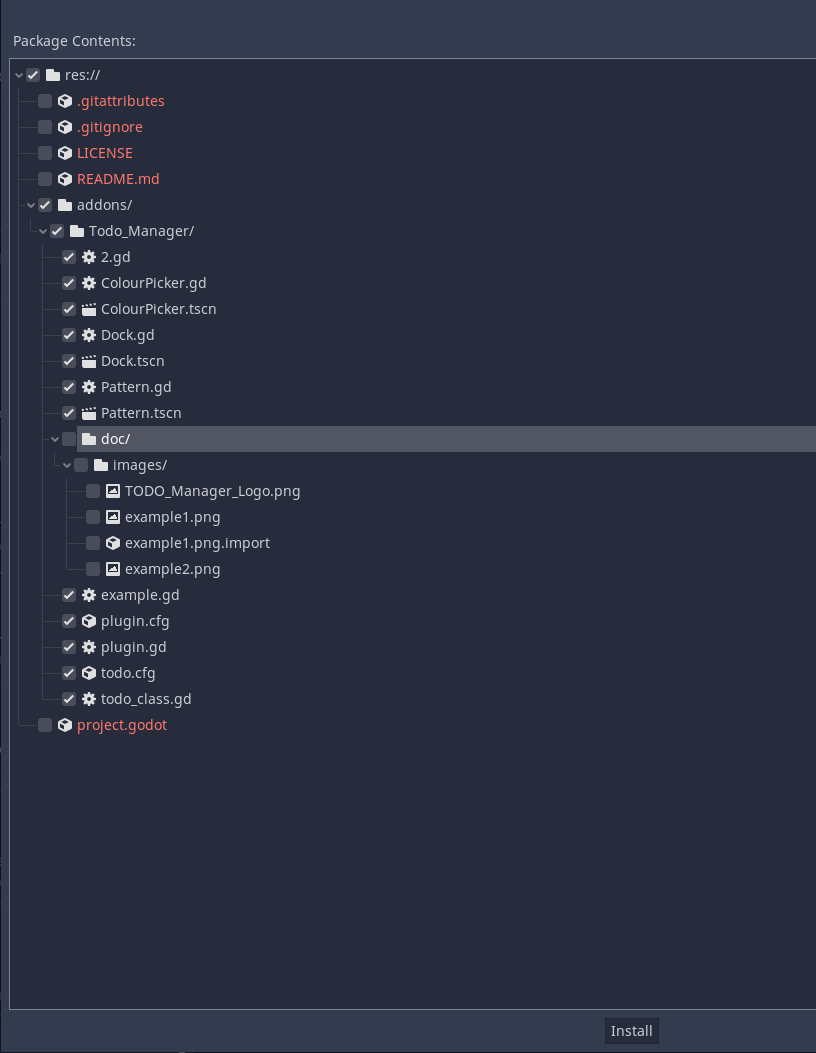Click the scene clapperboard icon beside Dock.tscn
Image resolution: width=816 pixels, height=1053 pixels.
89,361
